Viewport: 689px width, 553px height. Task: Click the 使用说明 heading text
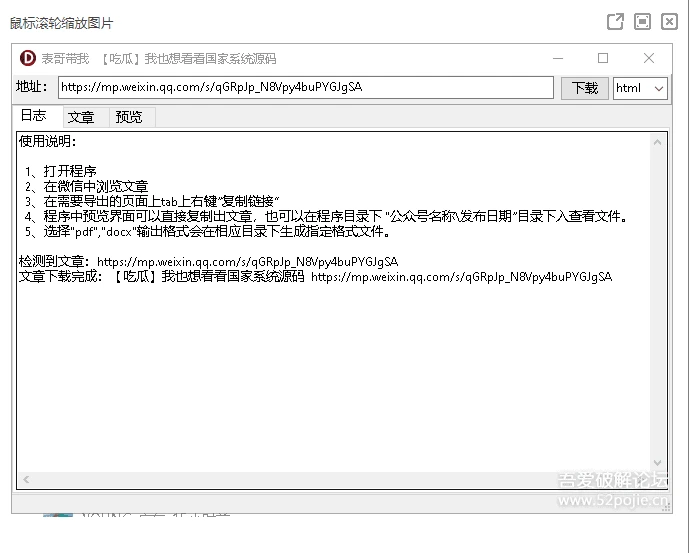[47, 142]
